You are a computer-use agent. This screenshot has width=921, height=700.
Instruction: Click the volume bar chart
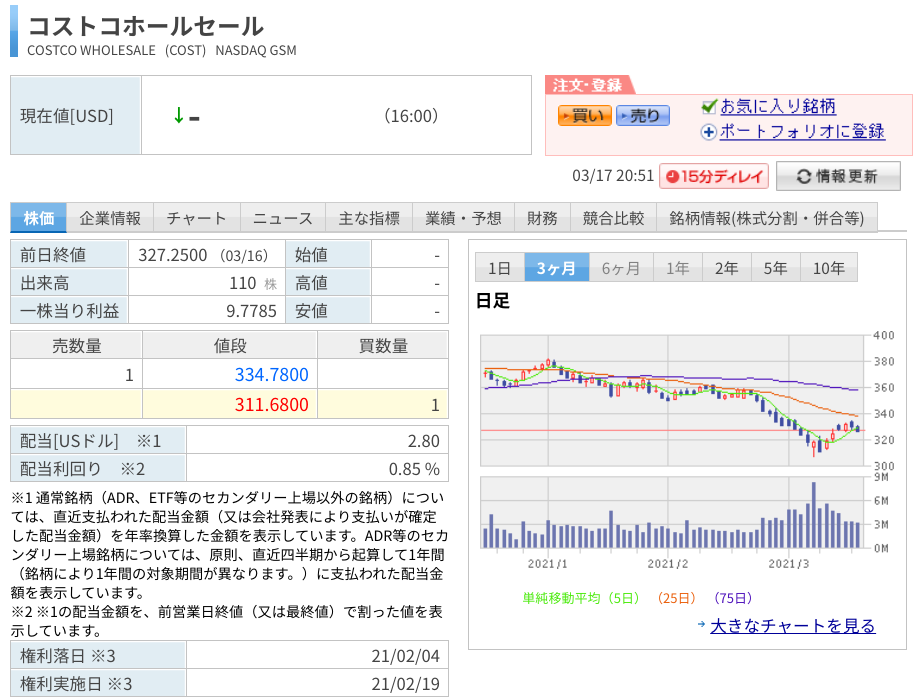tap(673, 513)
